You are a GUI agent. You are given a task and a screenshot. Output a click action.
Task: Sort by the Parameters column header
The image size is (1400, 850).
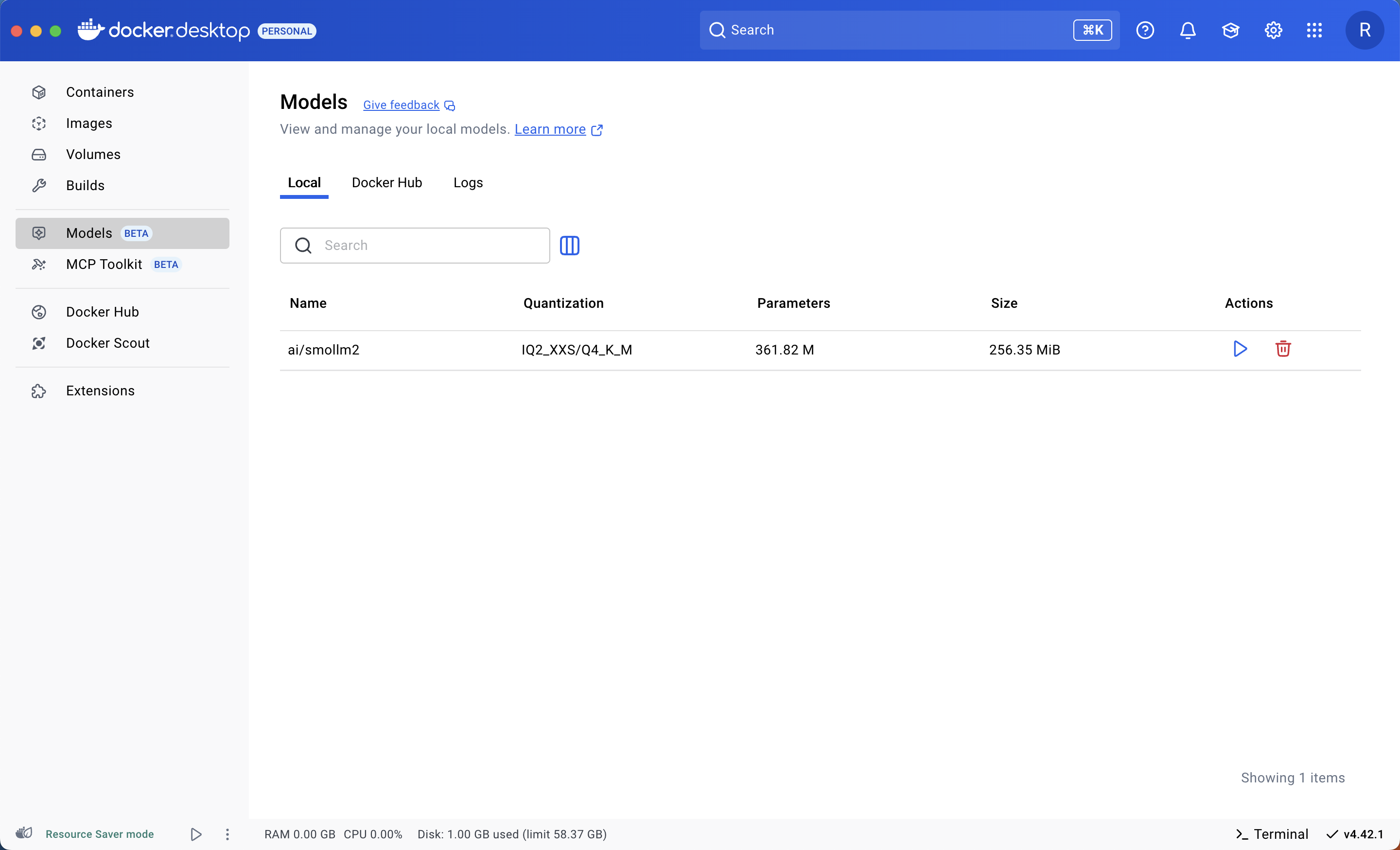pos(794,303)
